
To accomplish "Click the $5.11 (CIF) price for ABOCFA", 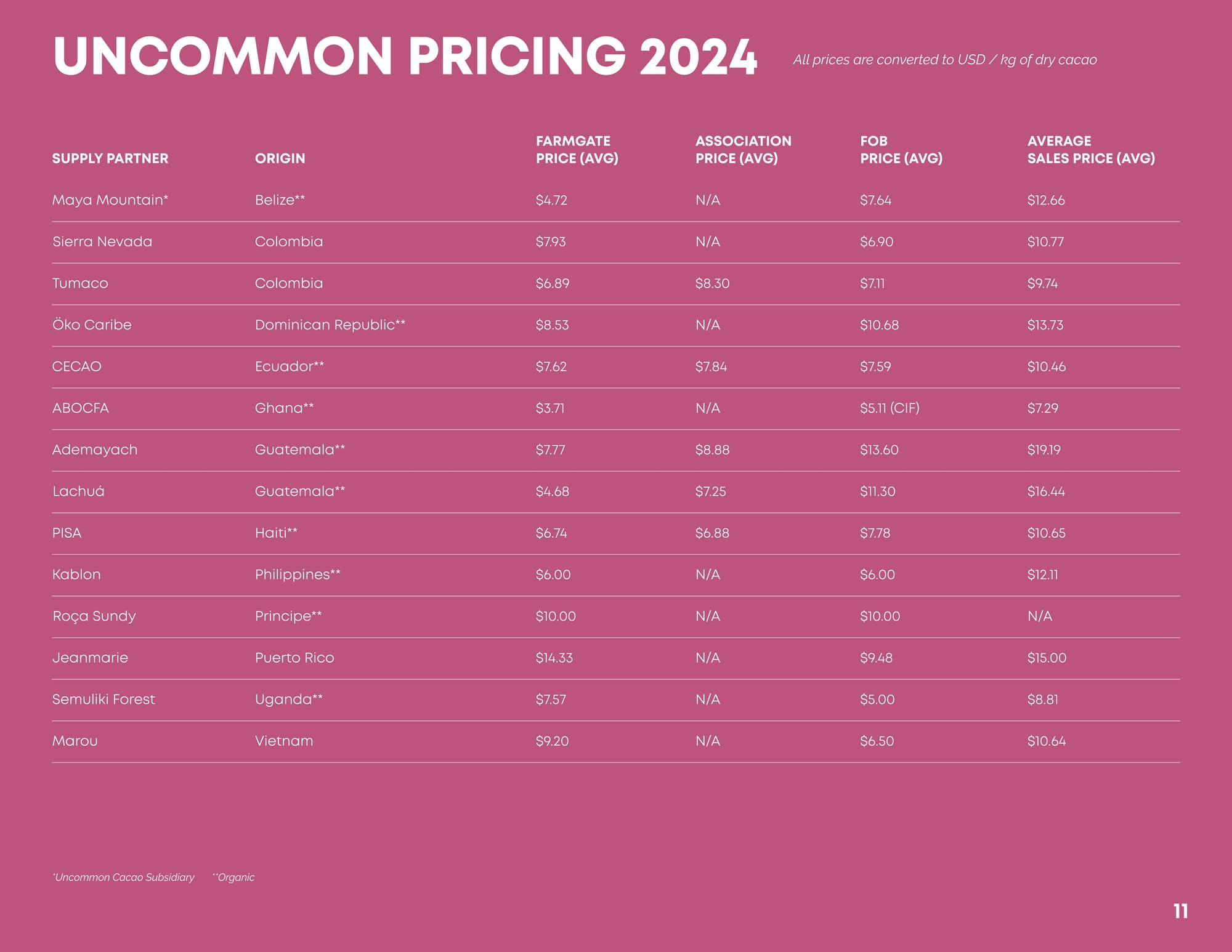I will pyautogui.click(x=890, y=408).
